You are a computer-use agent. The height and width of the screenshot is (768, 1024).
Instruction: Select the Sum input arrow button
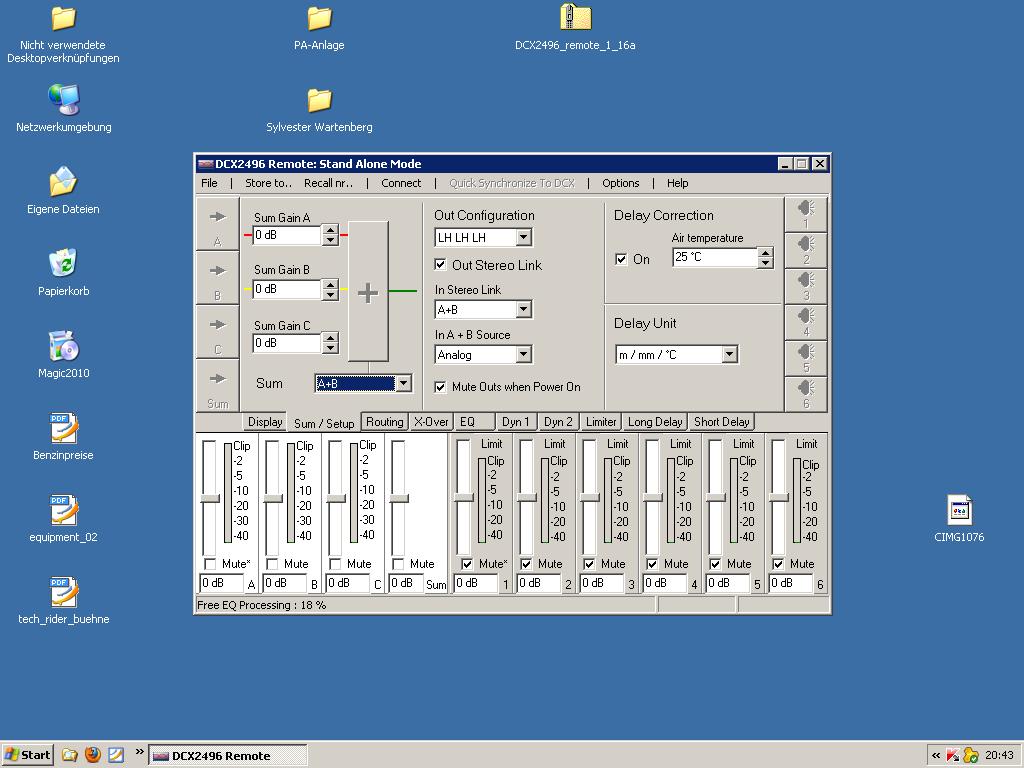point(217,386)
